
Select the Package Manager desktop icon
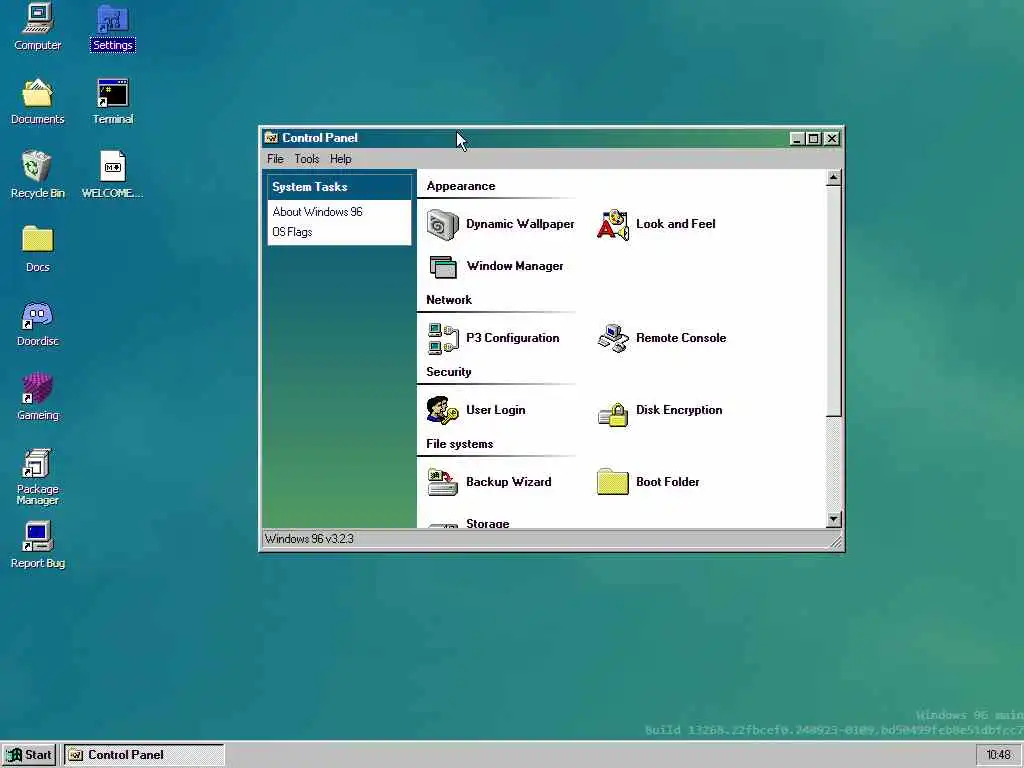pyautogui.click(x=37, y=477)
